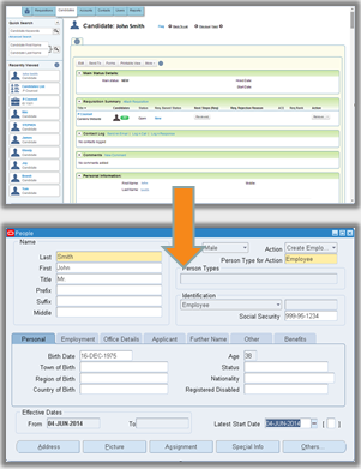Click search icon beside candidate name fields
361x469 pixels.
pyautogui.click(x=57, y=49)
